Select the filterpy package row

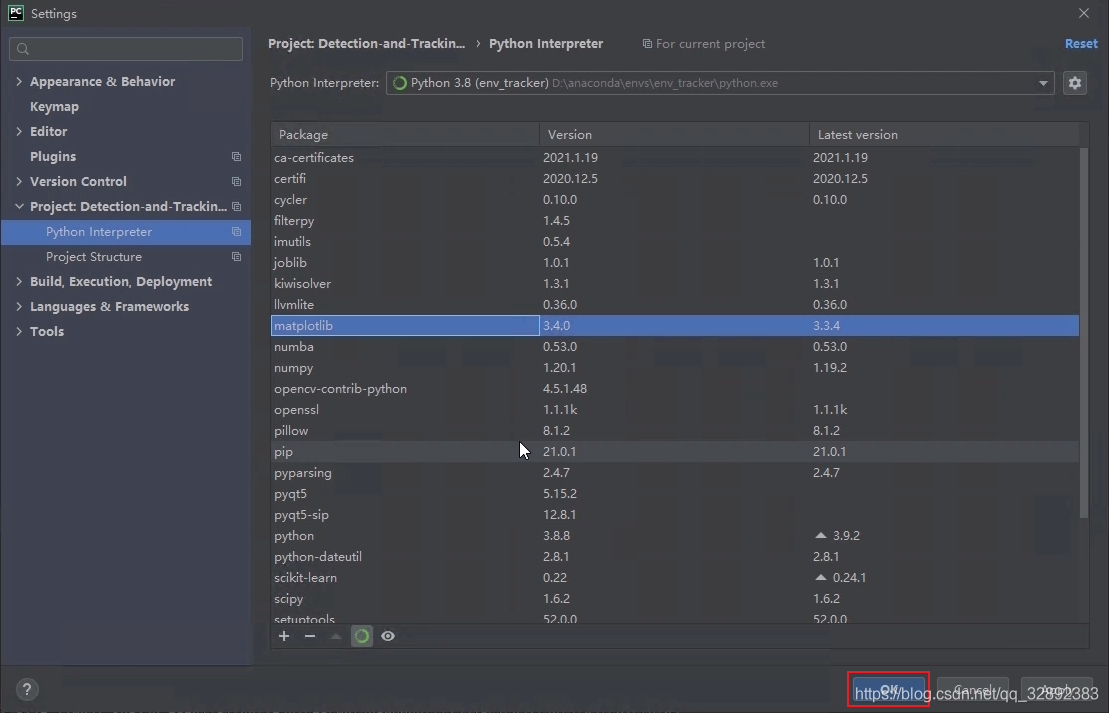click(675, 221)
